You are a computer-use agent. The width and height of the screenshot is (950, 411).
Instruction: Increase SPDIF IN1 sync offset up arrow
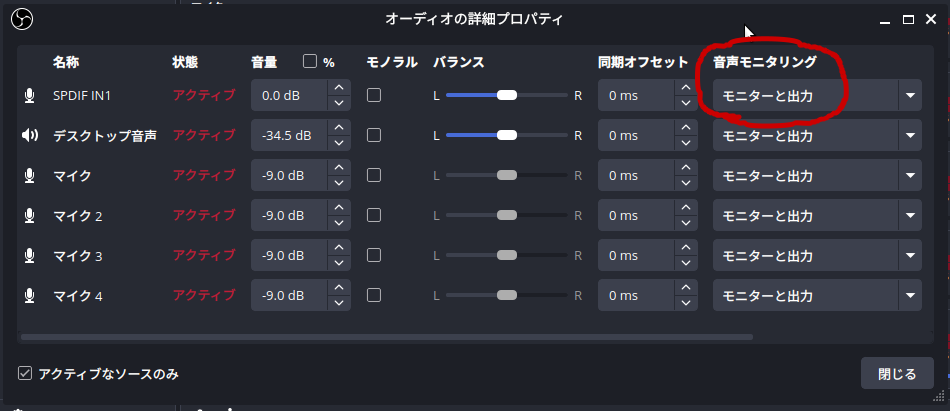(685, 88)
